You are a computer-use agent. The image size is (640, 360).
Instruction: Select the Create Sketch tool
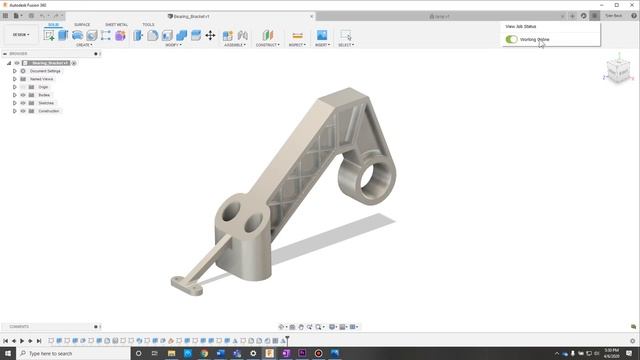[x=49, y=36]
